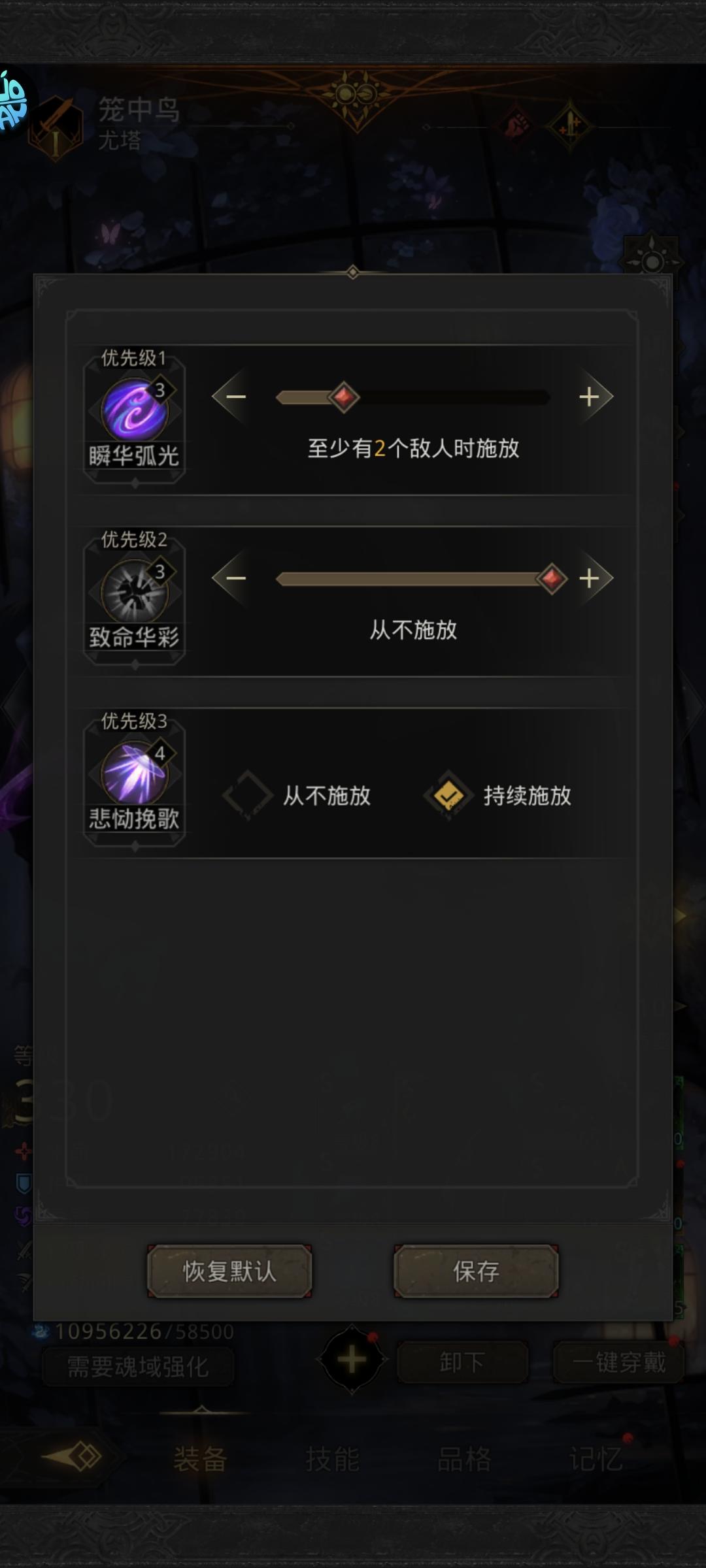Click the 致命华彩 slider red gem handle
The width and height of the screenshot is (706, 1568).
point(552,578)
